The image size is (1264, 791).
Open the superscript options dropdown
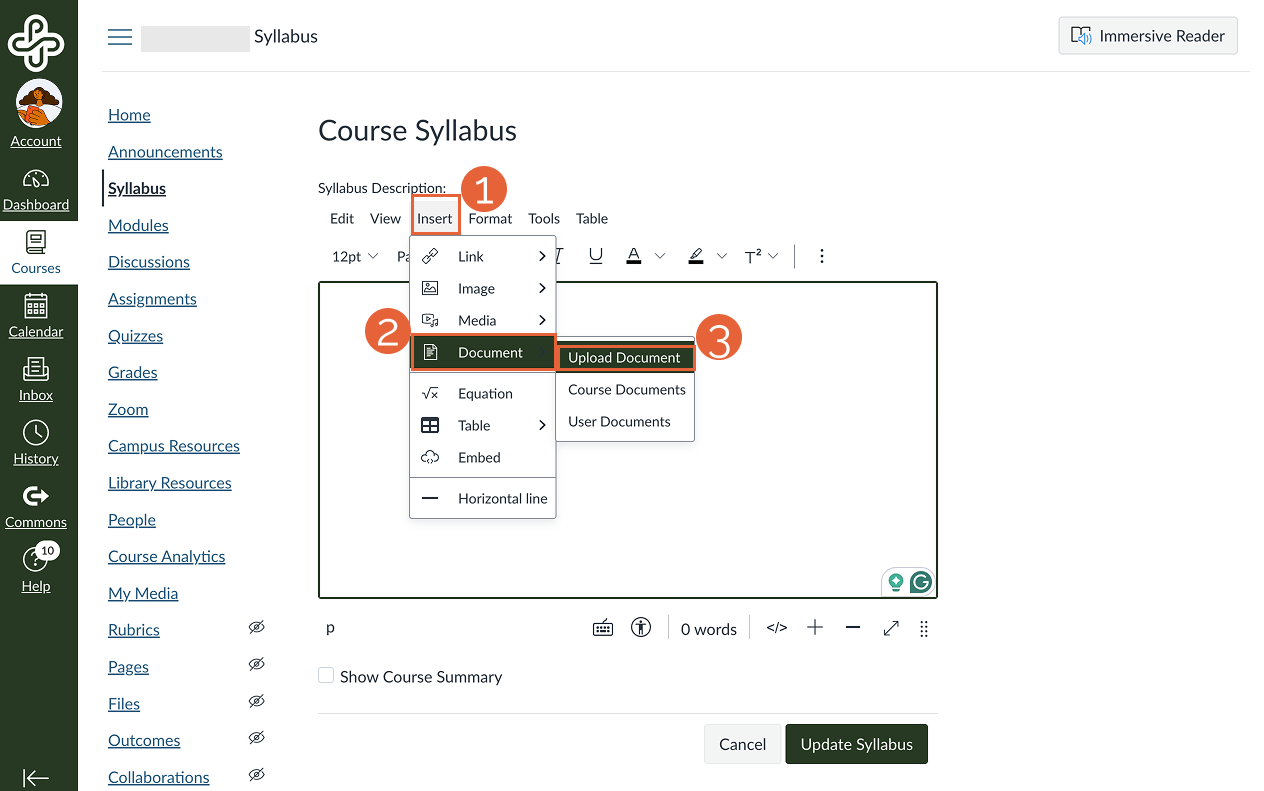(774, 256)
